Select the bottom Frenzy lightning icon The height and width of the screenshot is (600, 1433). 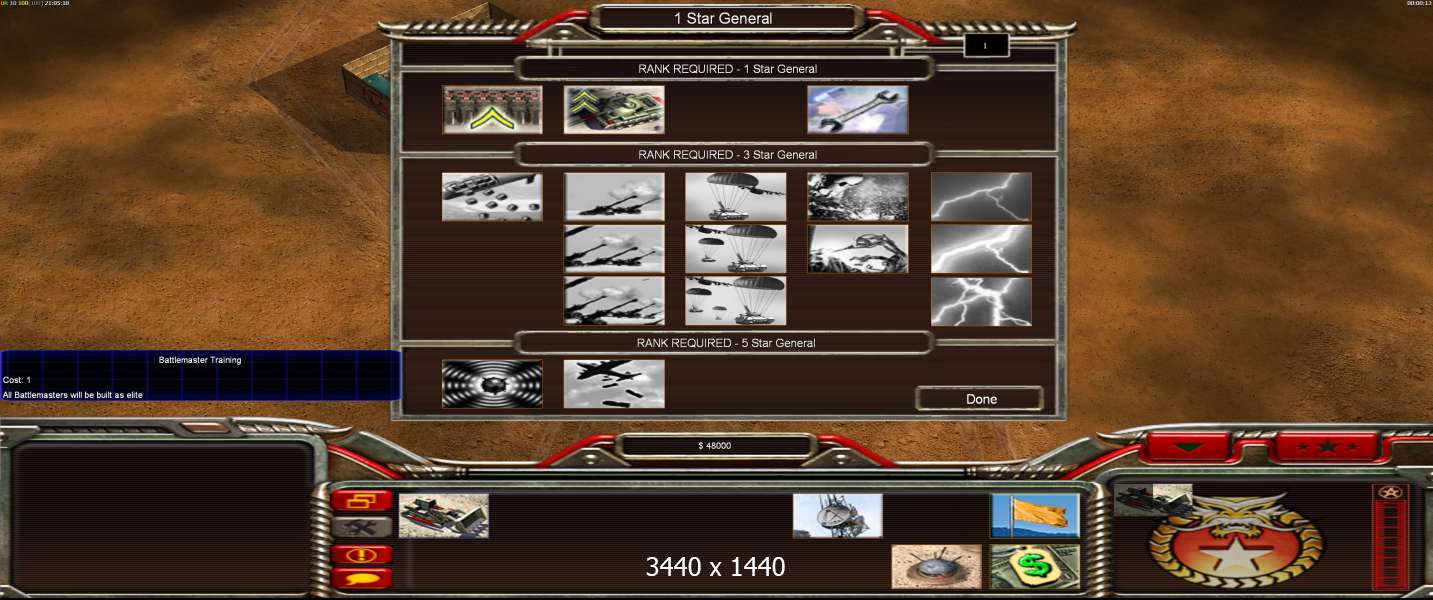981,301
